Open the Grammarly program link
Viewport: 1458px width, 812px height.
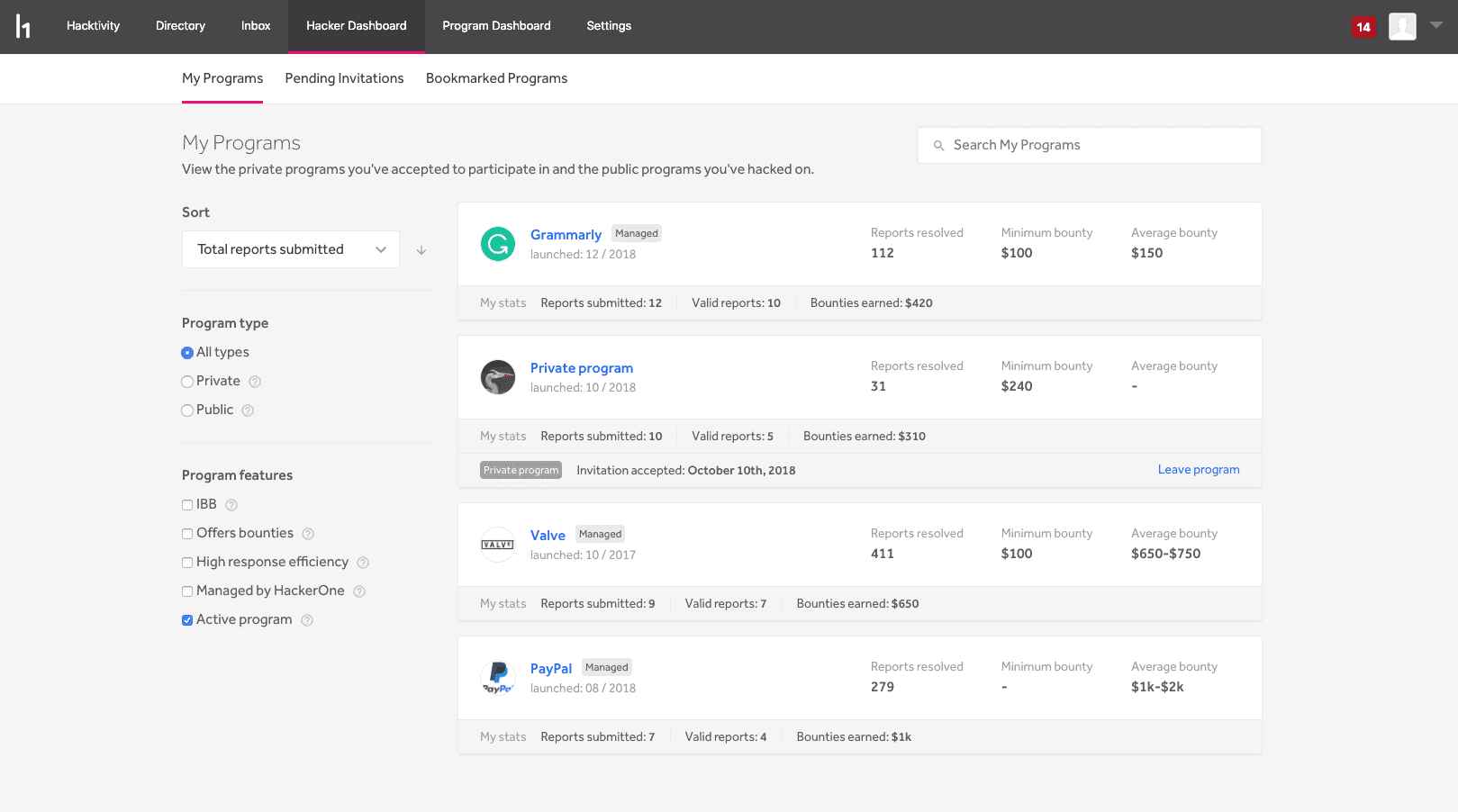coord(566,235)
